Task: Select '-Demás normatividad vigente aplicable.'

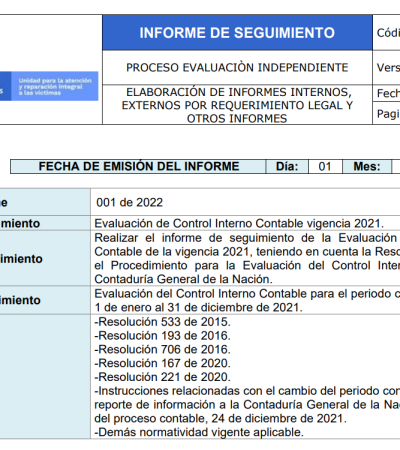Action: 199,432
